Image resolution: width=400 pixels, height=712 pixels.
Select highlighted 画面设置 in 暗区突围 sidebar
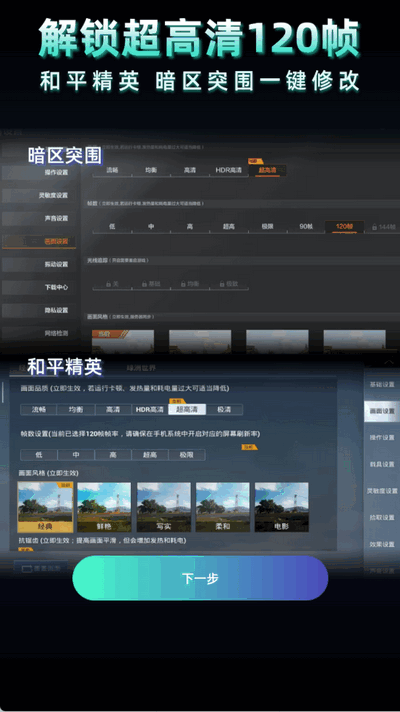(x=40, y=242)
